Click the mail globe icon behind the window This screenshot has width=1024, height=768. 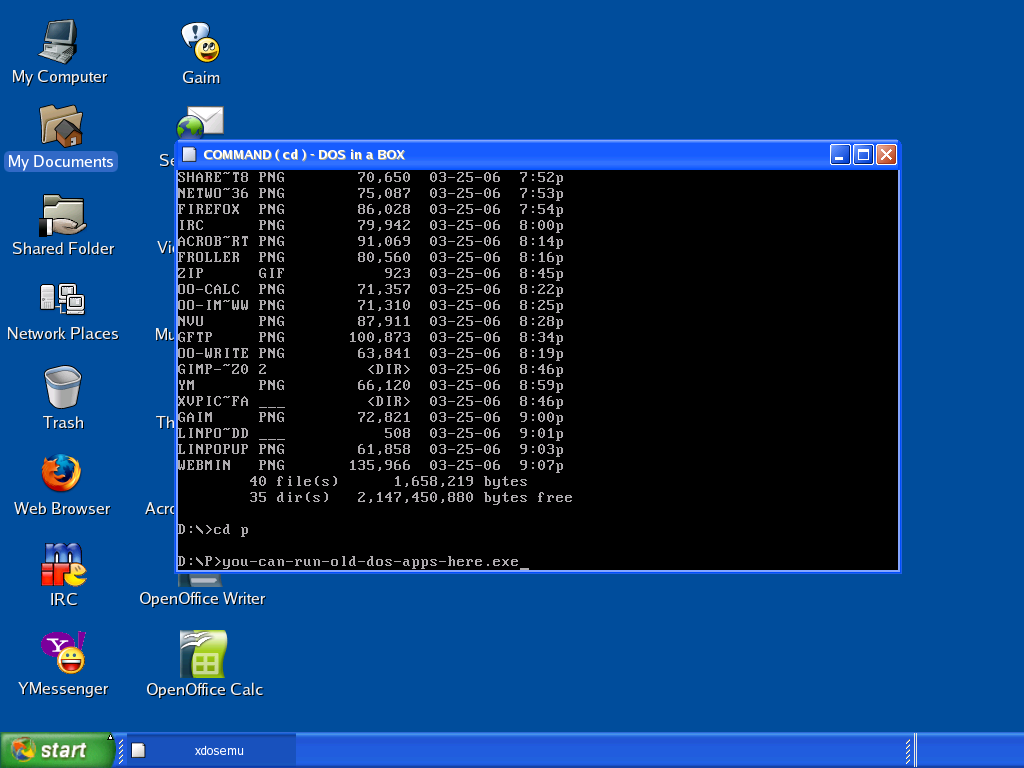point(201,124)
